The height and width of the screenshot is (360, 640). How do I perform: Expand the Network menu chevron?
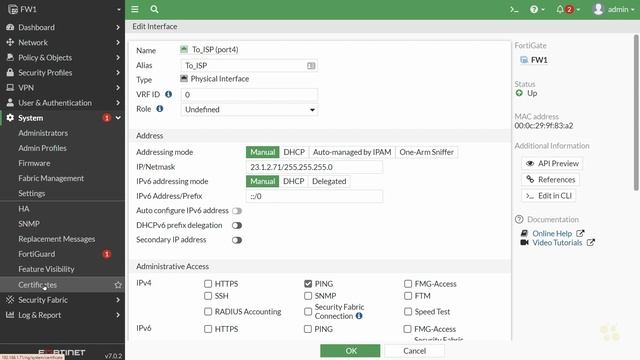(x=118, y=42)
